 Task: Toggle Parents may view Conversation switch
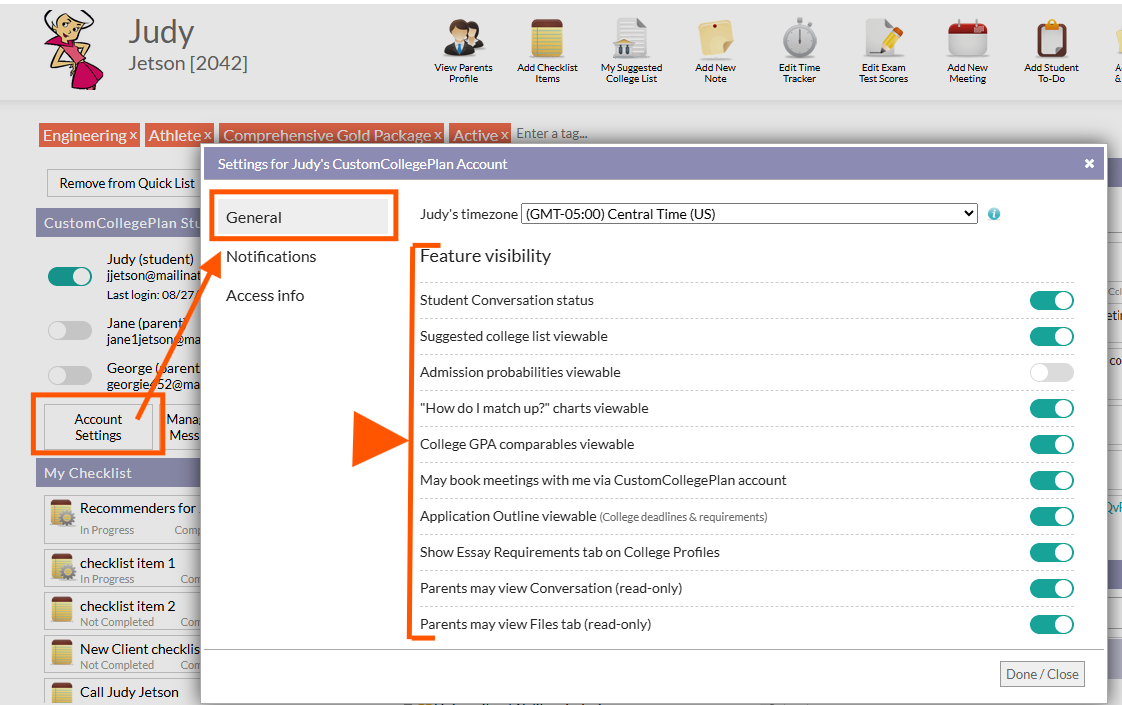[x=1052, y=588]
